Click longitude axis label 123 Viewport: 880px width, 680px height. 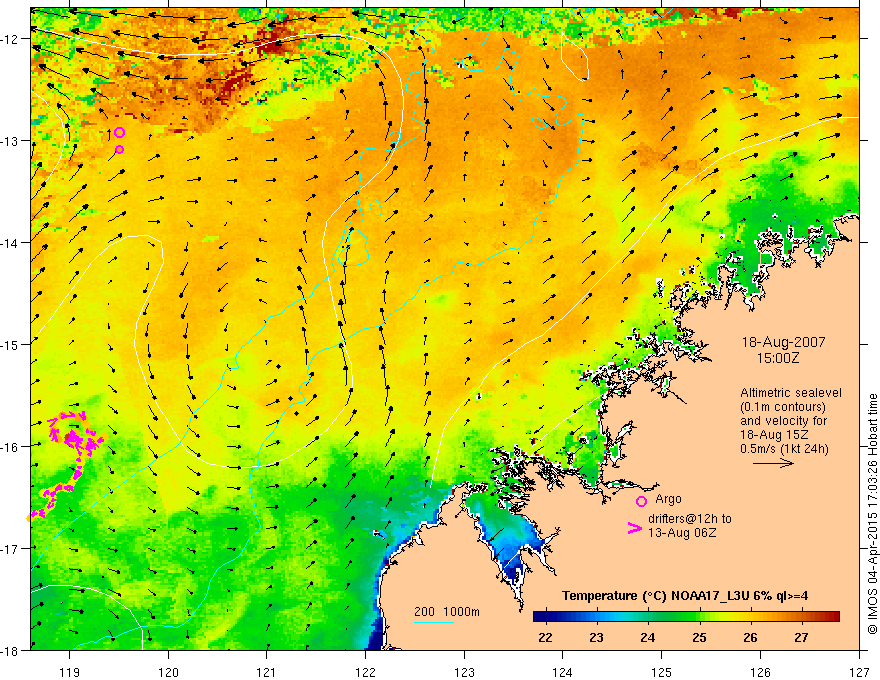[x=464, y=672]
